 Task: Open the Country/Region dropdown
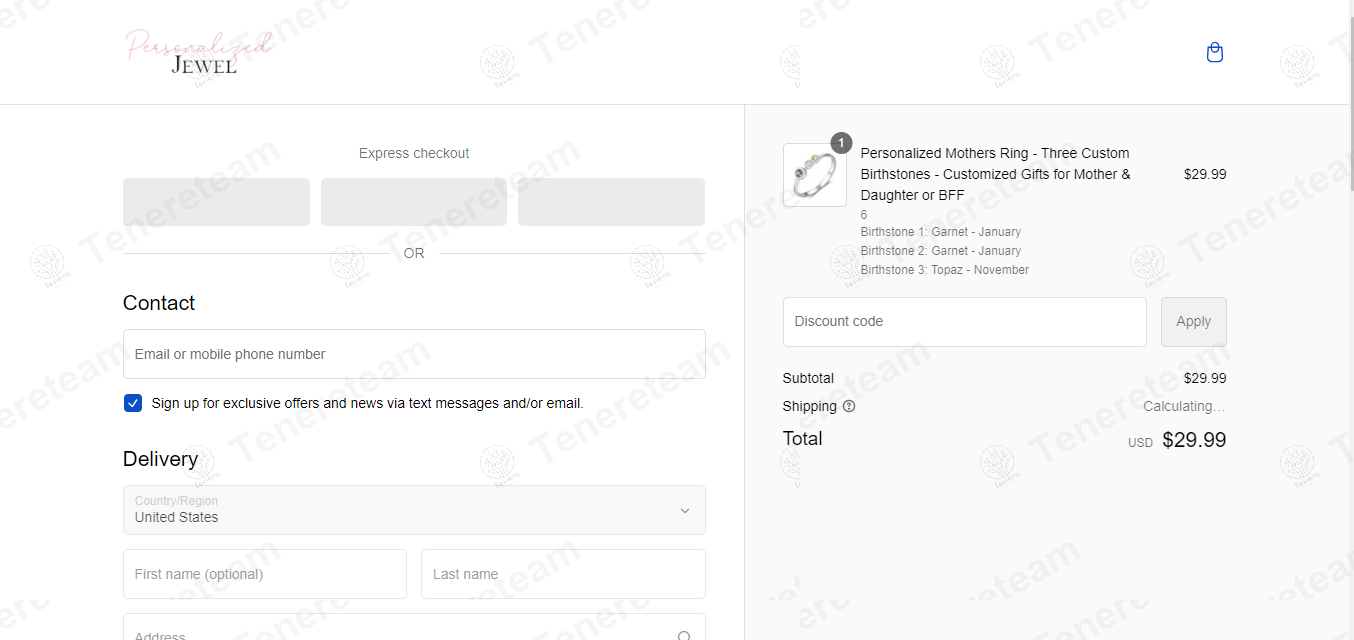[414, 510]
